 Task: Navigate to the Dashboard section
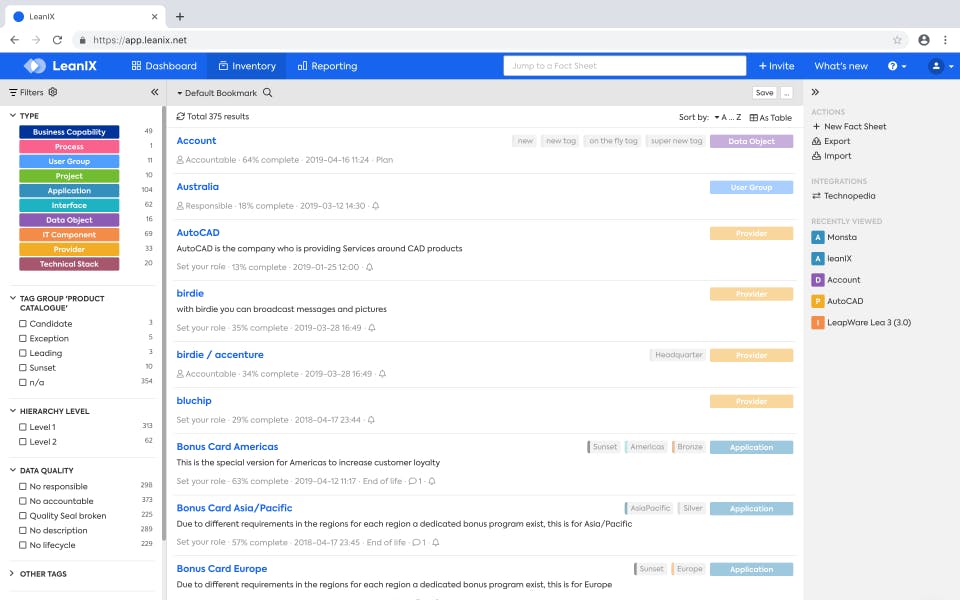click(x=163, y=66)
